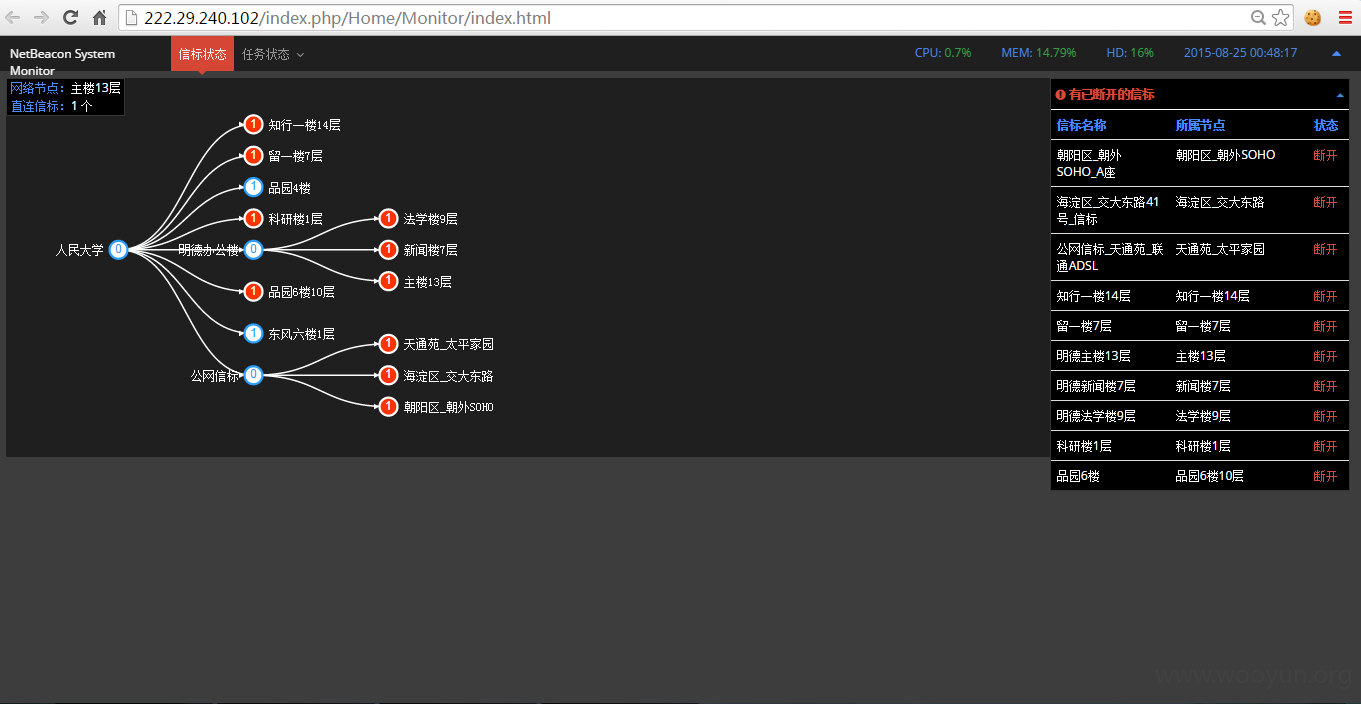Click the 东风六楼1层 blue node circle

pos(254,333)
